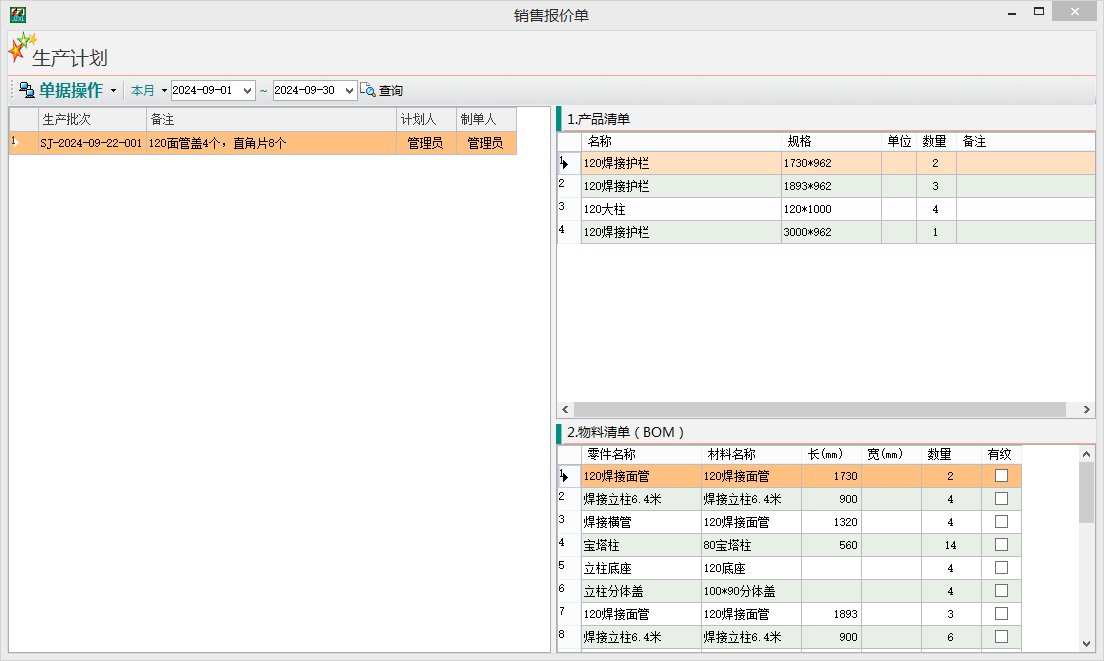Select product row 120焊接护栏 1730*962

(x=826, y=163)
